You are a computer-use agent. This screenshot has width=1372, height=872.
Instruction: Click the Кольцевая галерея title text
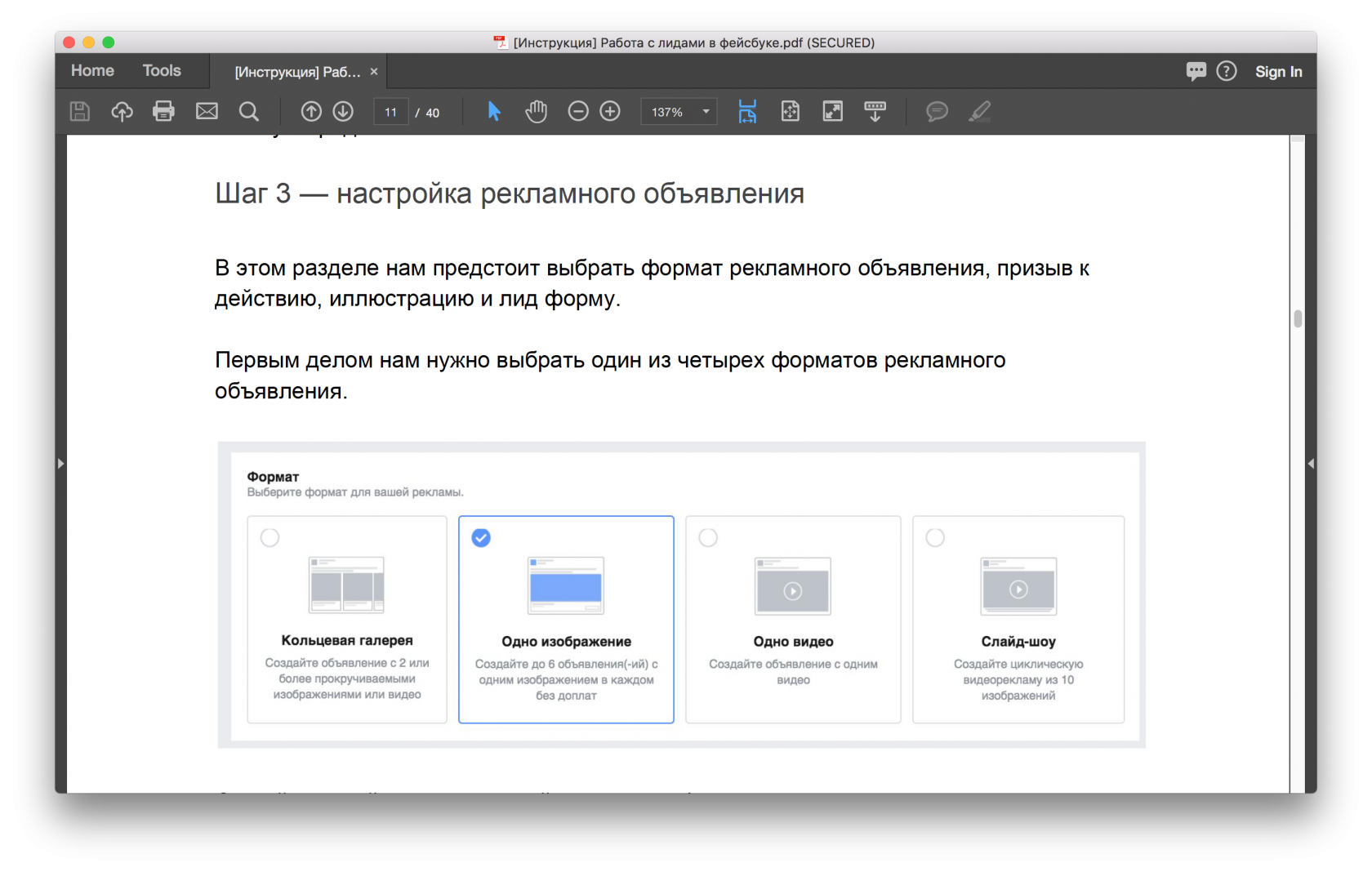[347, 640]
